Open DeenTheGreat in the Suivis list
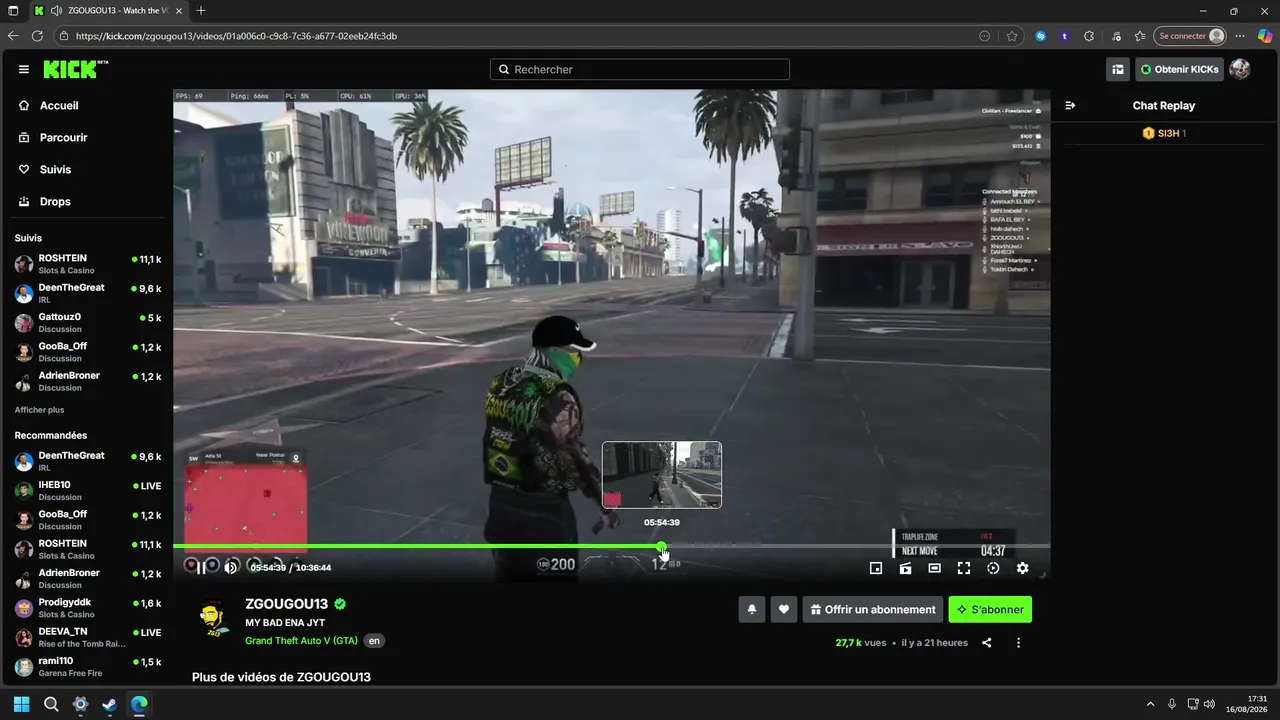Image resolution: width=1280 pixels, height=720 pixels. point(88,293)
